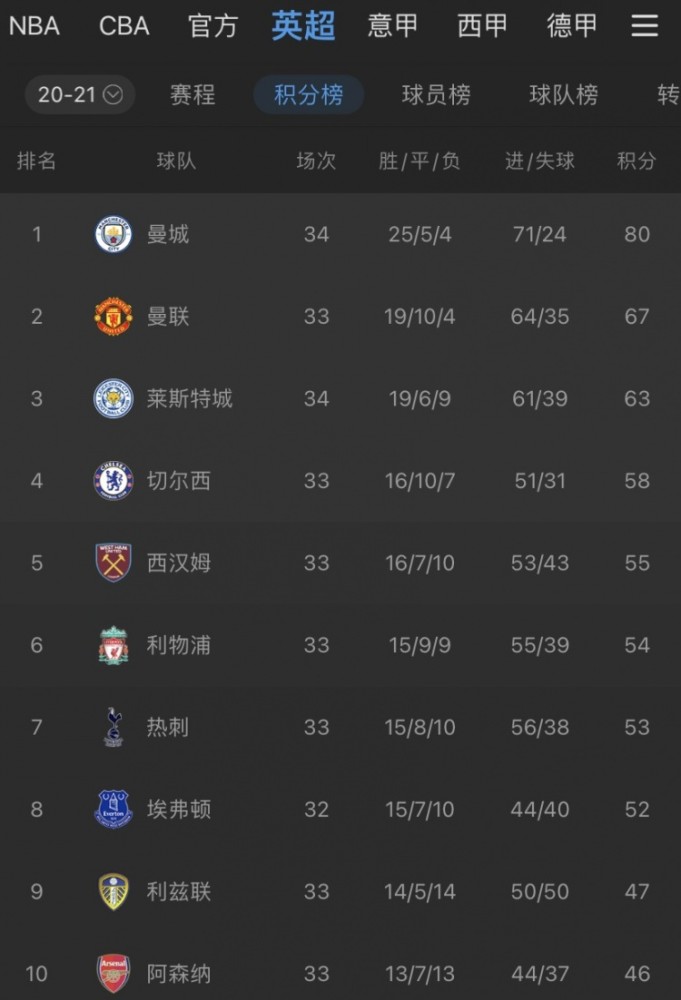Open the hamburger menu icon
Screen dimensions: 681x1000
pyautogui.click(x=644, y=26)
